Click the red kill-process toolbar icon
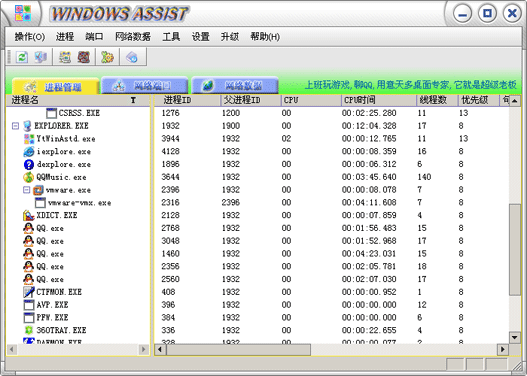Screen dimensions: 527x376 pos(84,57)
